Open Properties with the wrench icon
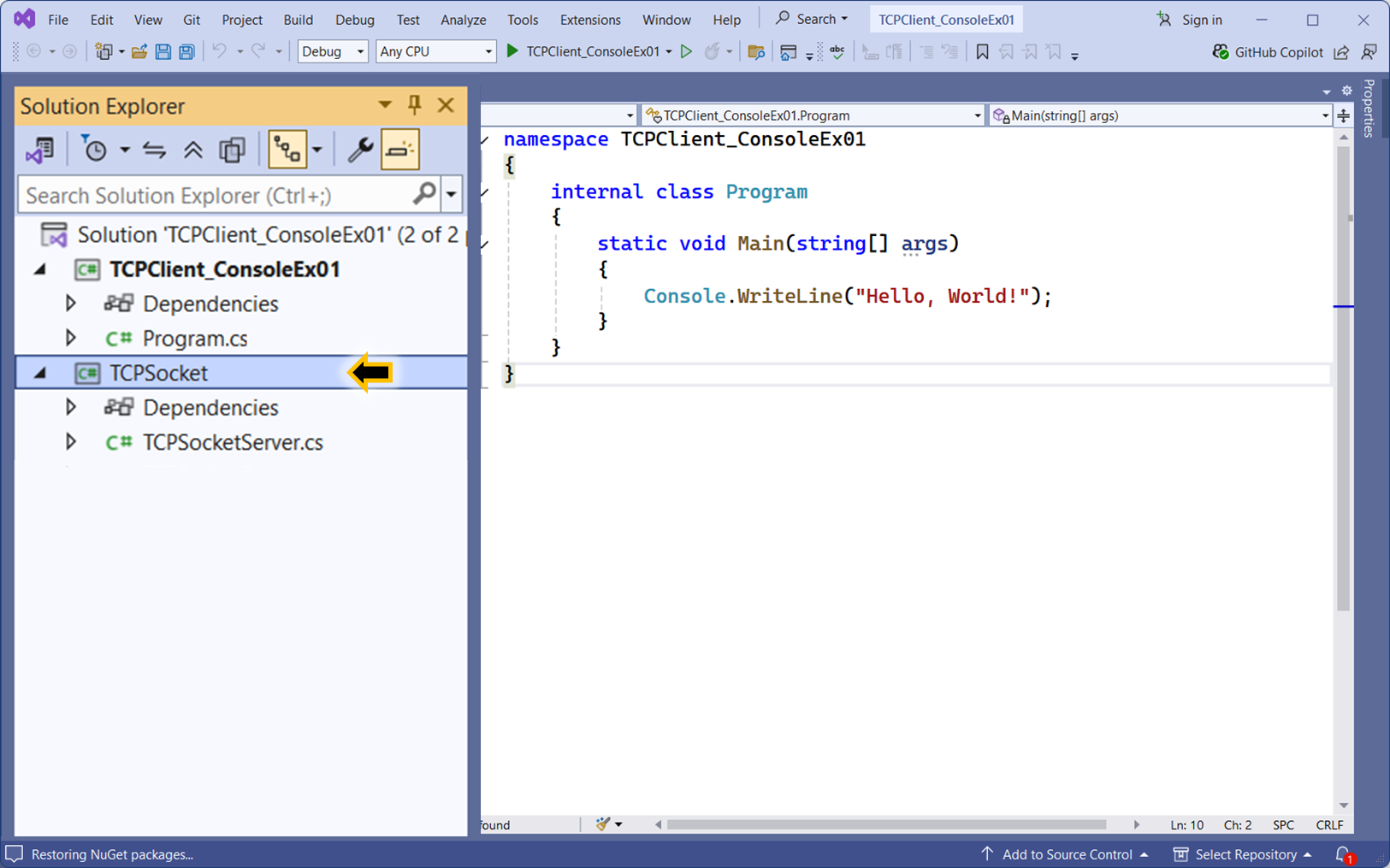Screen dimensions: 1390x868 (x=359, y=151)
